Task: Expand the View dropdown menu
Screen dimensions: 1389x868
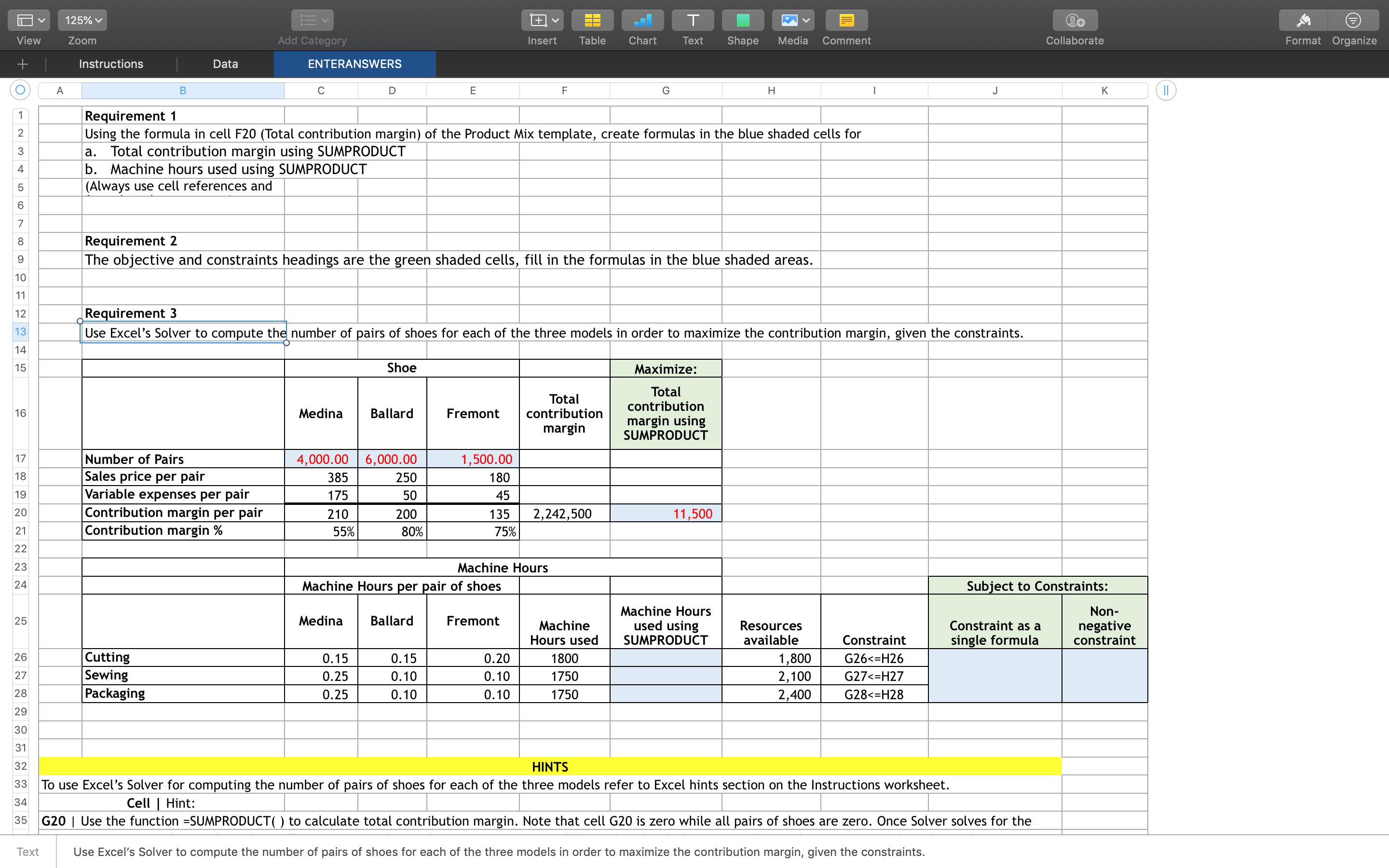Action: [x=29, y=21]
